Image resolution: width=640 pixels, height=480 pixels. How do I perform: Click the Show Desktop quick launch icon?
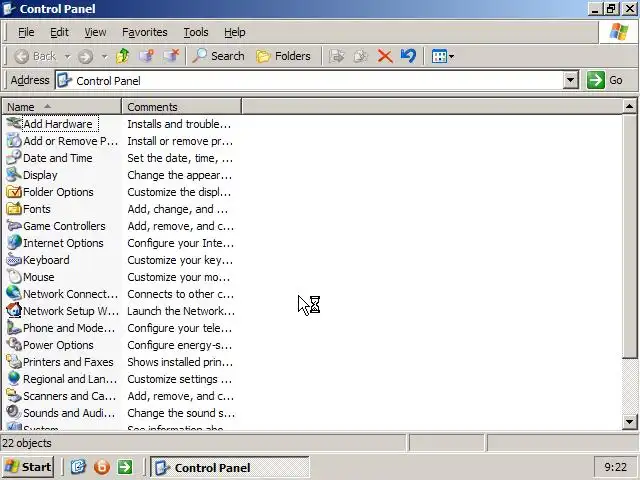point(78,467)
